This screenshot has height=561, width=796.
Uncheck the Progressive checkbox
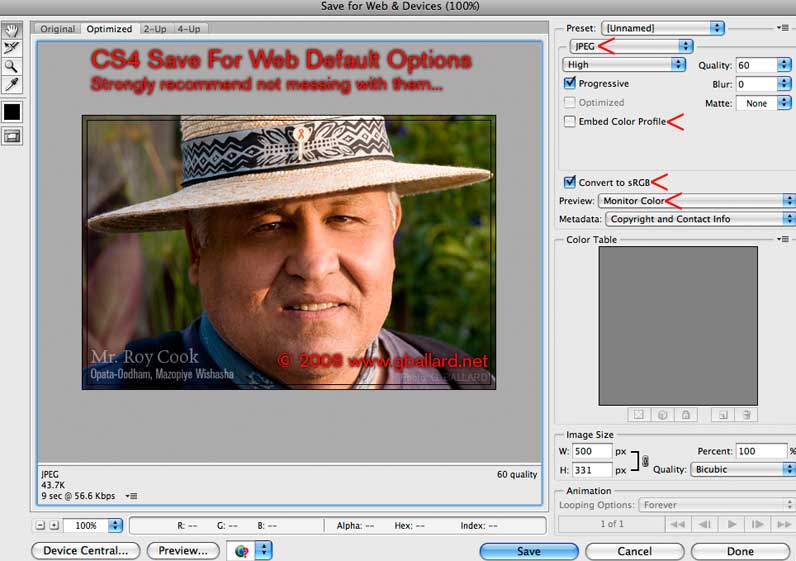coord(570,84)
